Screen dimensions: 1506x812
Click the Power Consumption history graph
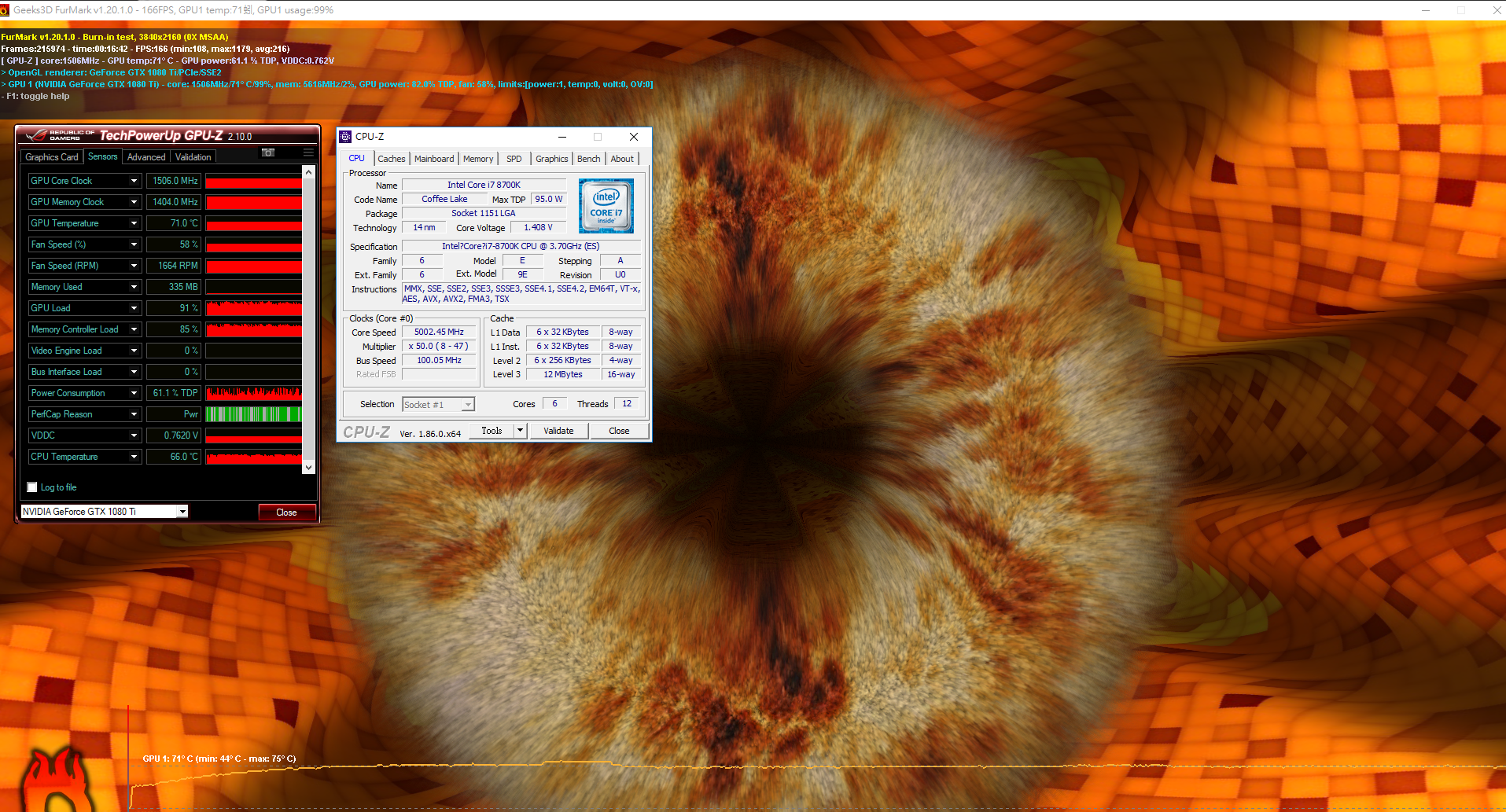pyautogui.click(x=253, y=393)
